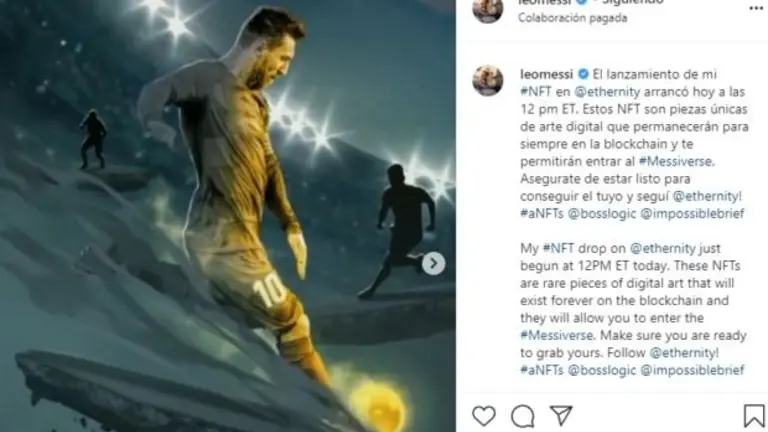Open @ethernity mention in Spanish first line
Screen dimensions: 768x432
coord(607,92)
